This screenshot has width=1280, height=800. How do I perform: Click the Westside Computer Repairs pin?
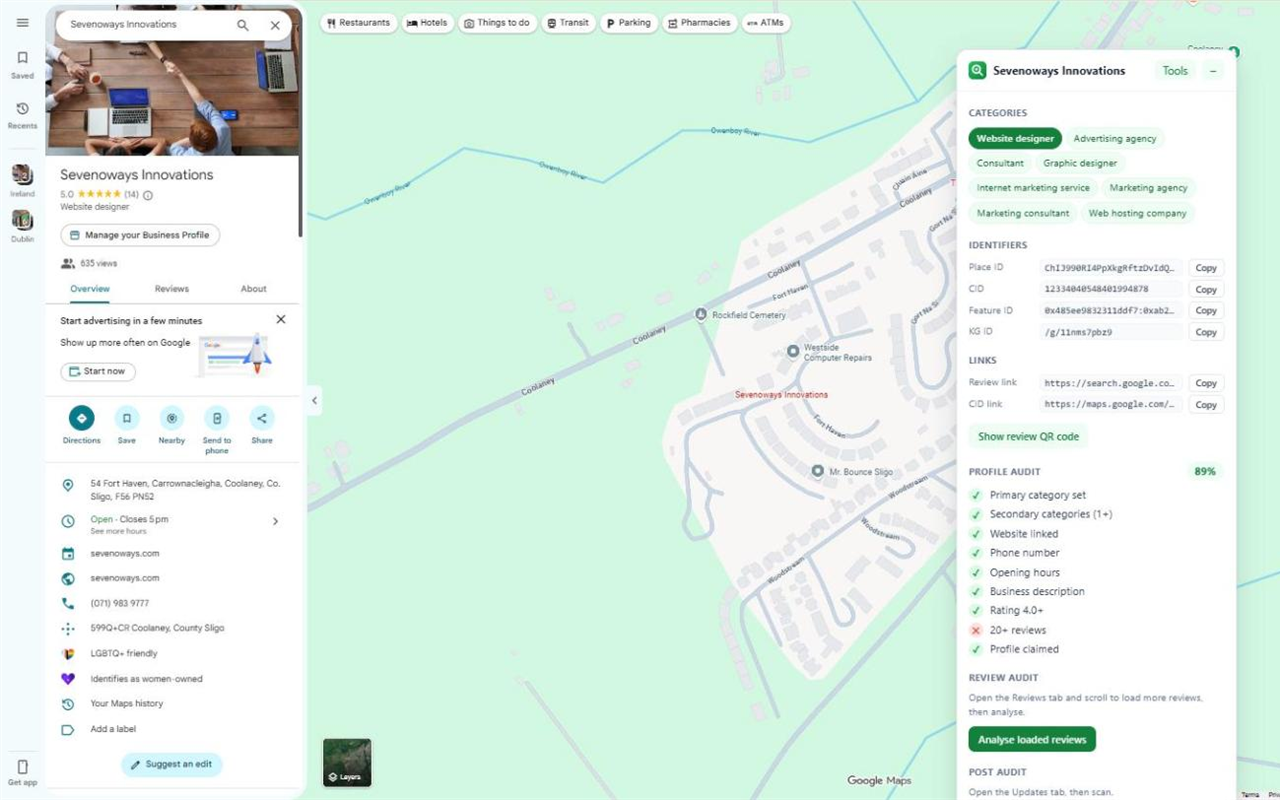pyautogui.click(x=793, y=351)
